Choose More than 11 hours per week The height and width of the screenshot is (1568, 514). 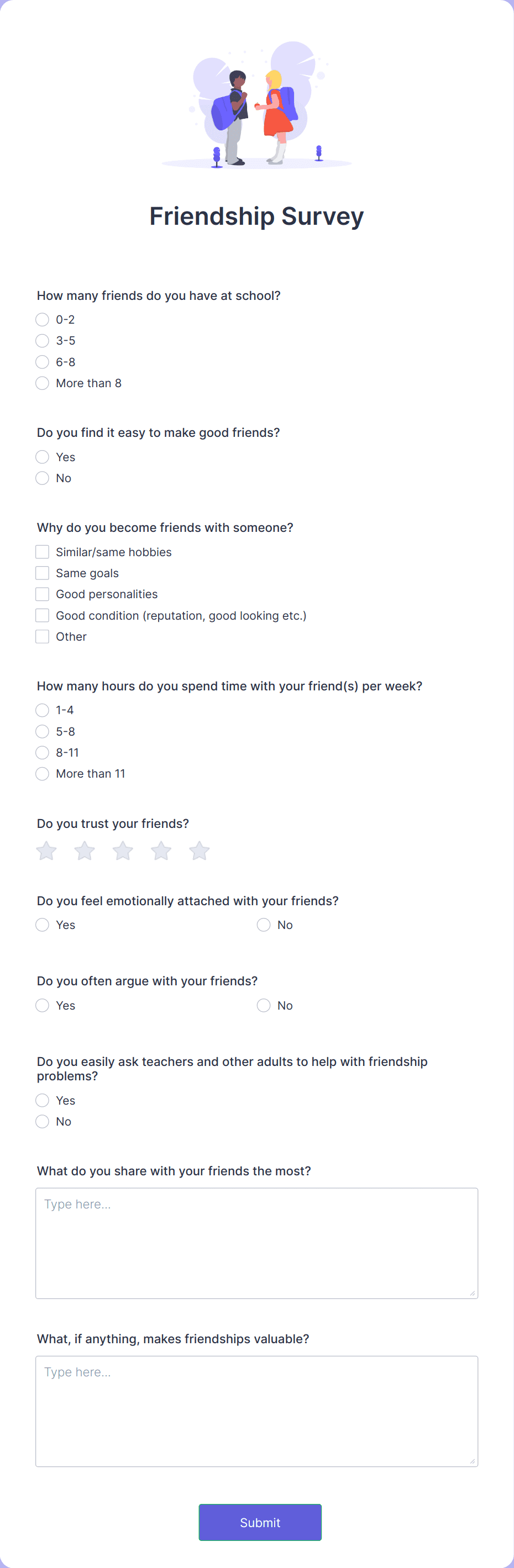coord(42,774)
